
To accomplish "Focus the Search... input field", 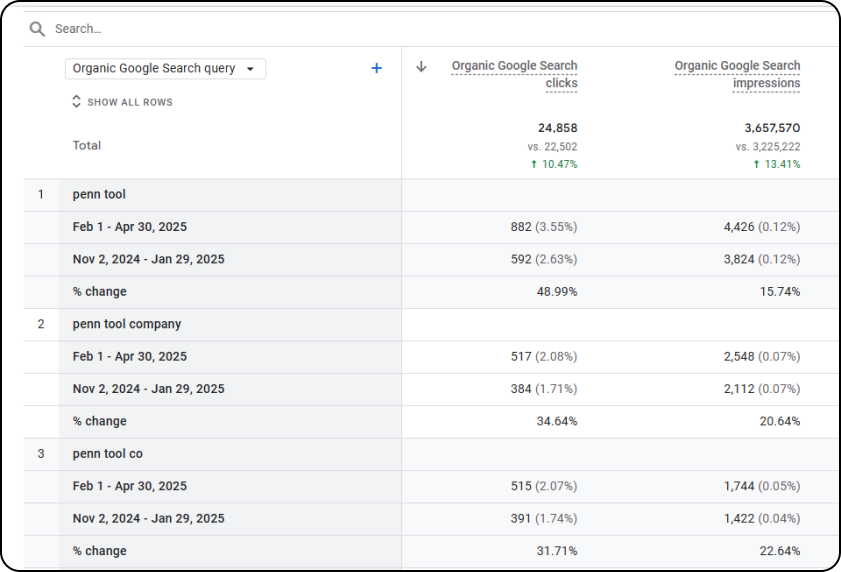I will (x=429, y=29).
